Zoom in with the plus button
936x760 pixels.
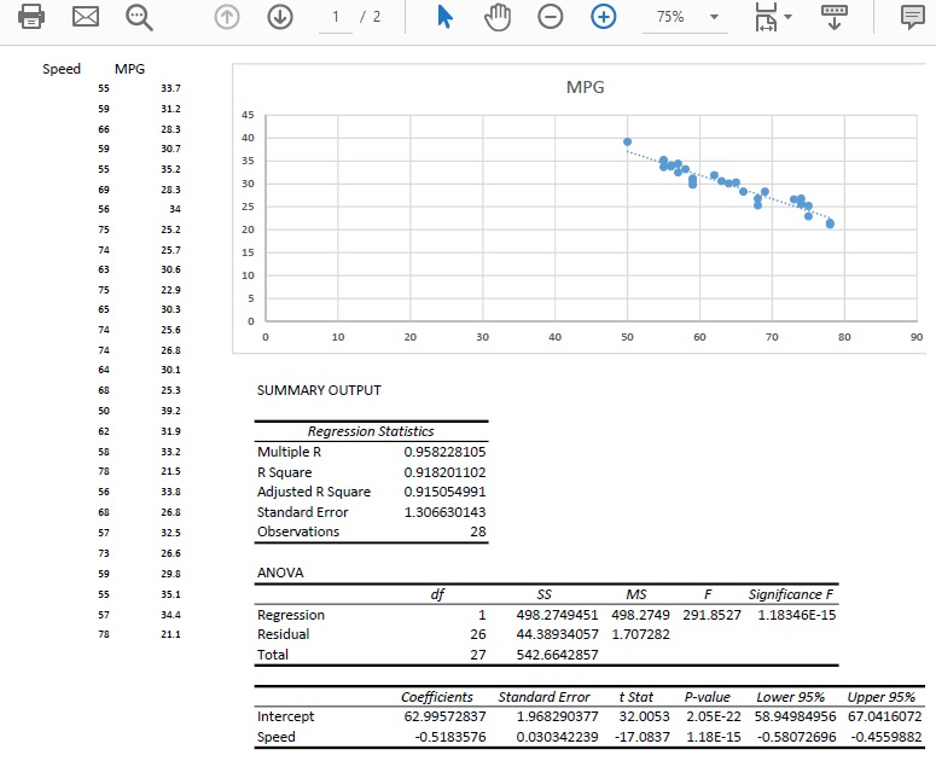point(604,17)
